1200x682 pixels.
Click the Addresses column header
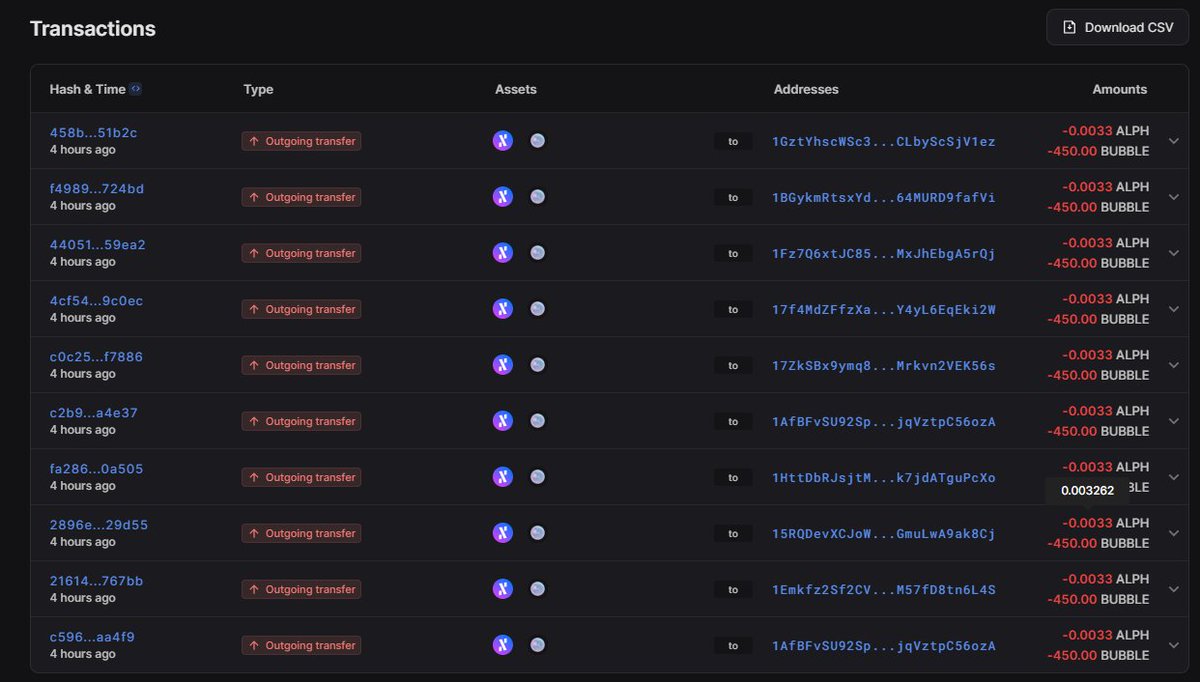[x=806, y=89]
